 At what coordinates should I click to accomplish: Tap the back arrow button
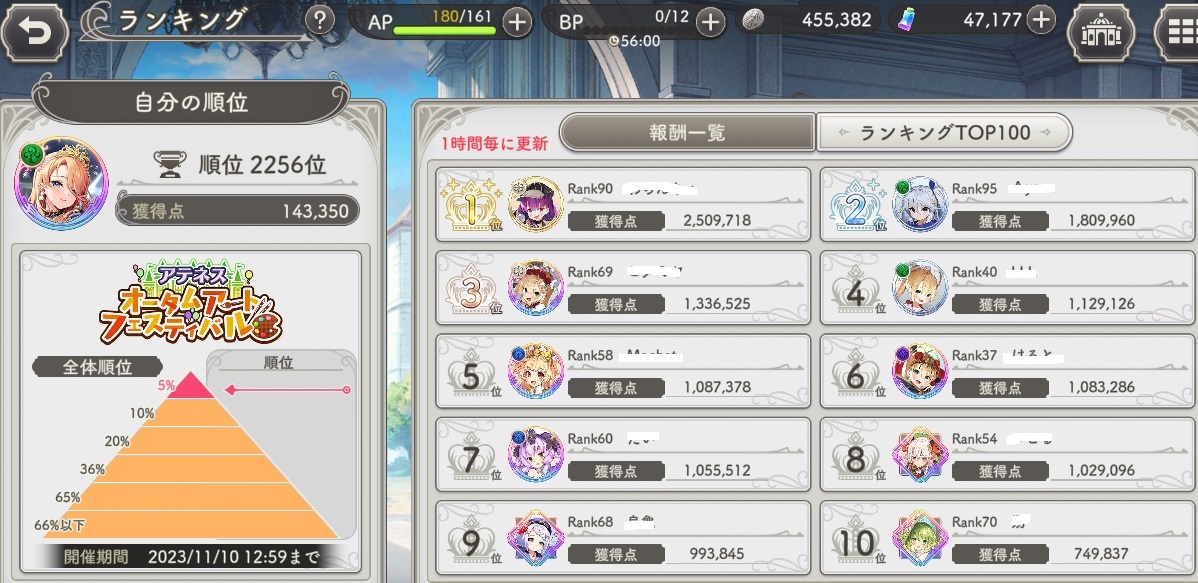[35, 34]
